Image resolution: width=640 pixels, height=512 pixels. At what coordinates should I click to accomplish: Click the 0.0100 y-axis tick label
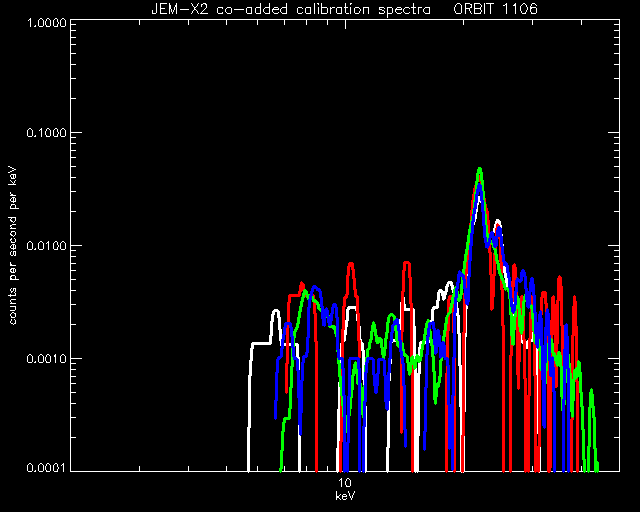46,246
